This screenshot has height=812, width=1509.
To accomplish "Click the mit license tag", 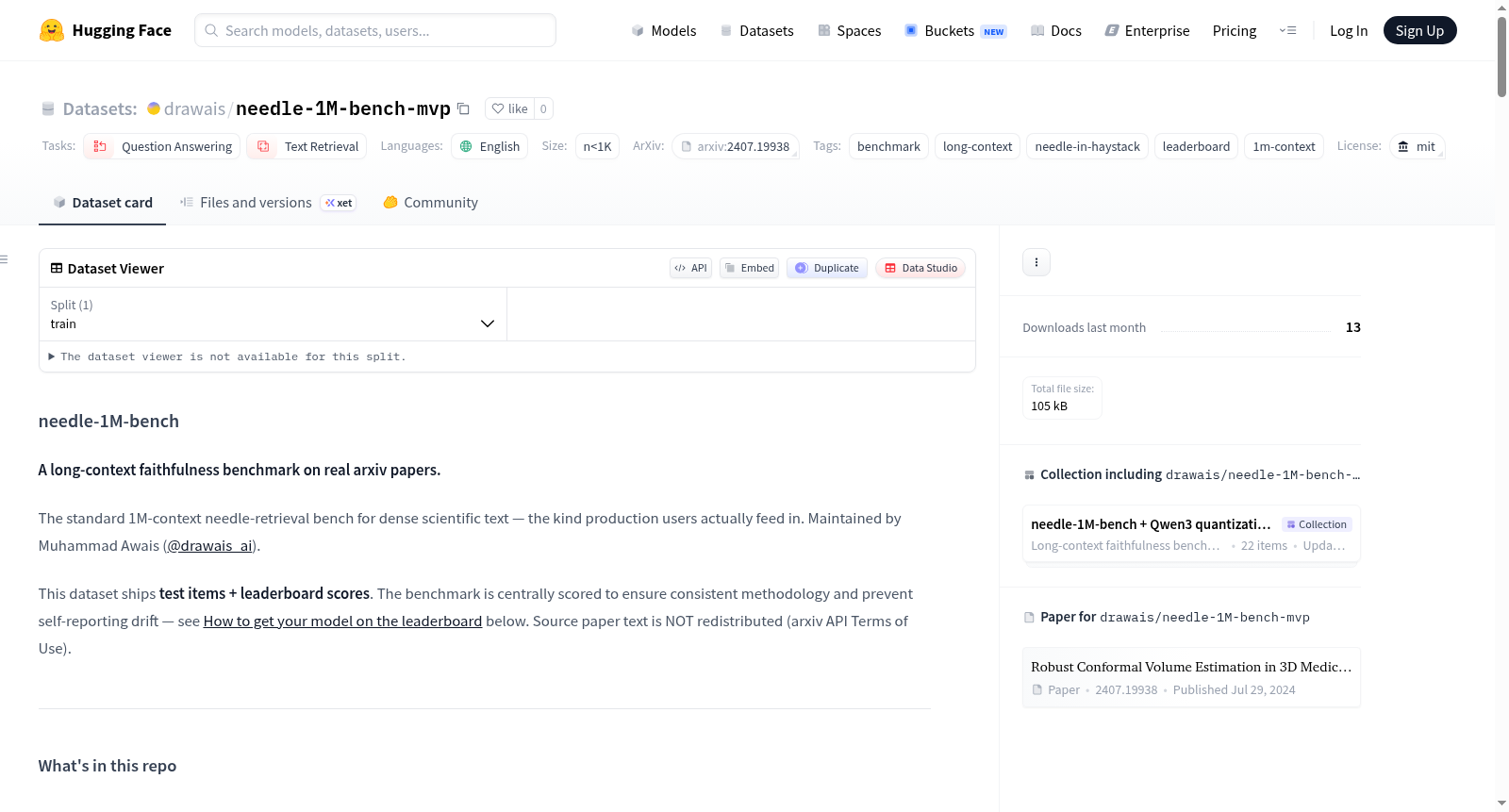I will pos(1417,146).
